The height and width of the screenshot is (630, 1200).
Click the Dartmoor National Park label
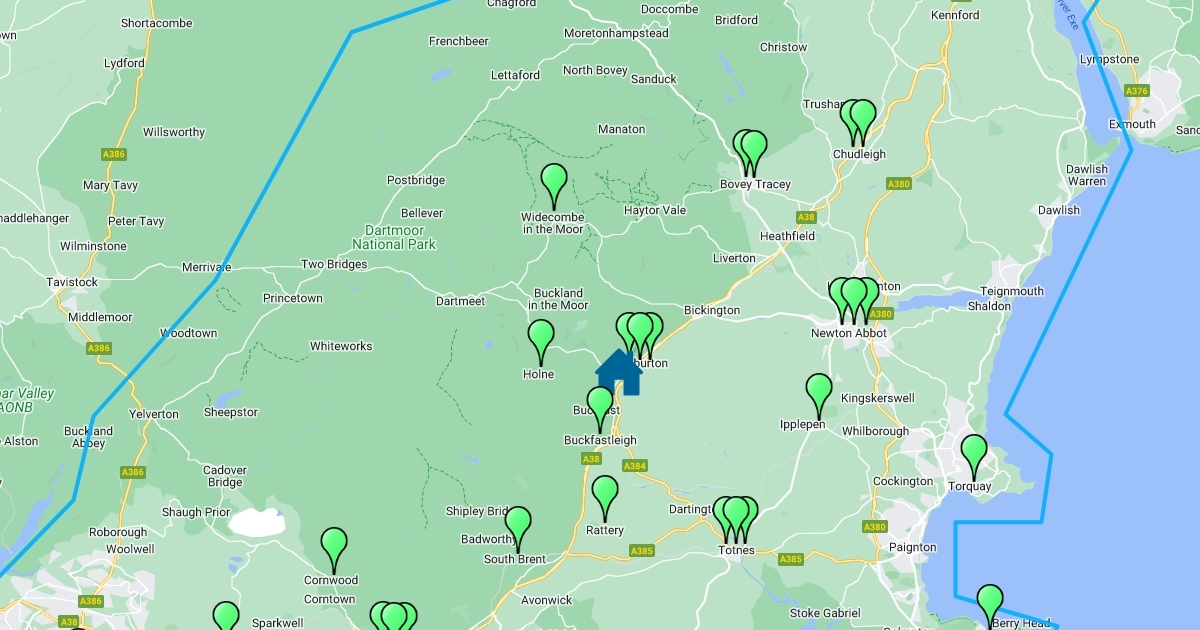394,237
